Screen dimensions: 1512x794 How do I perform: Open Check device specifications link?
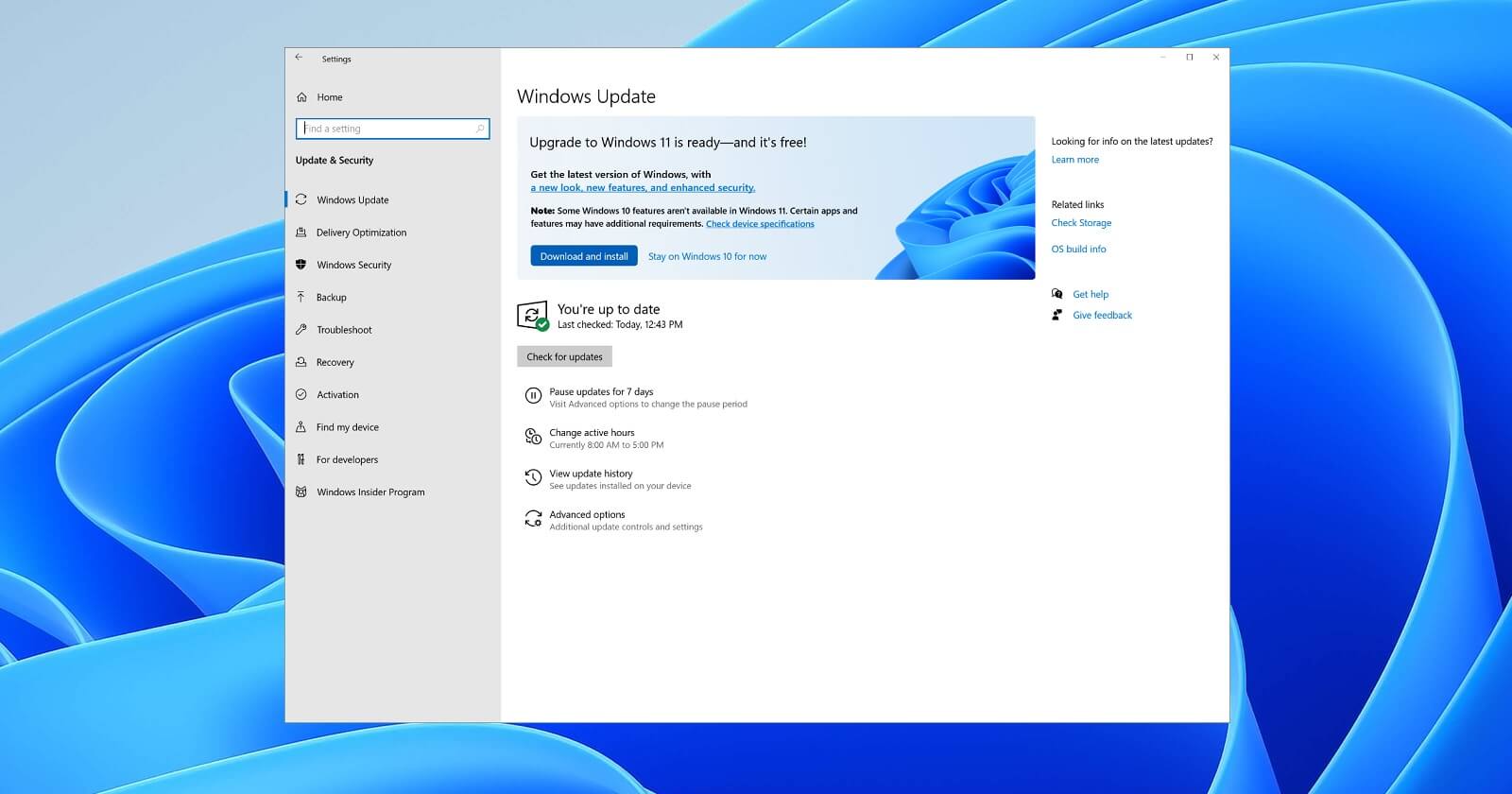coord(760,224)
